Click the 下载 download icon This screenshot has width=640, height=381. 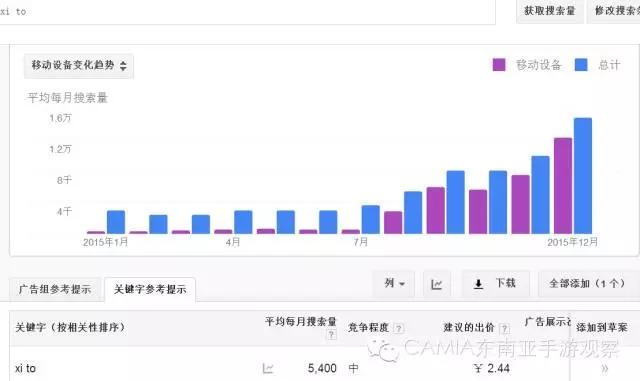[478, 284]
